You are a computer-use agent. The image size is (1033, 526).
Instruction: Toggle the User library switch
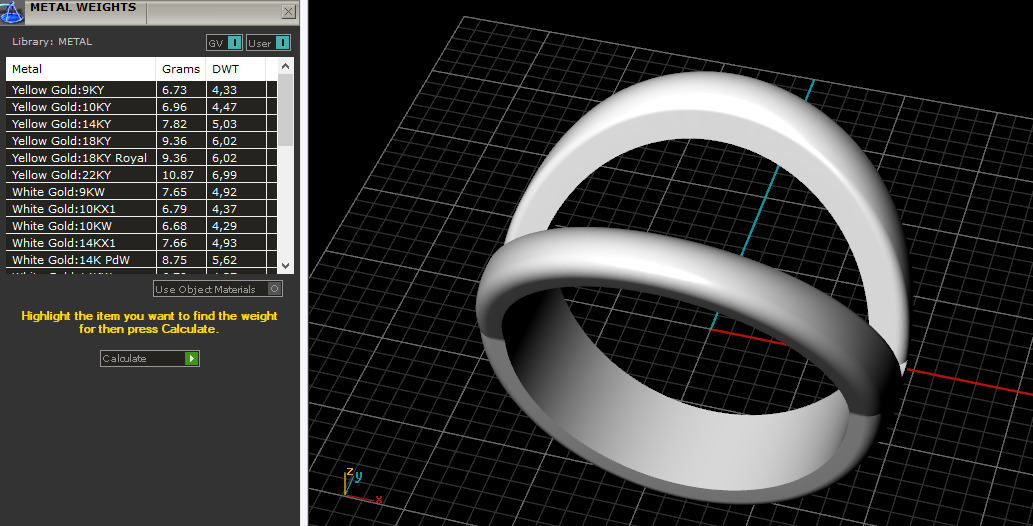click(268, 43)
